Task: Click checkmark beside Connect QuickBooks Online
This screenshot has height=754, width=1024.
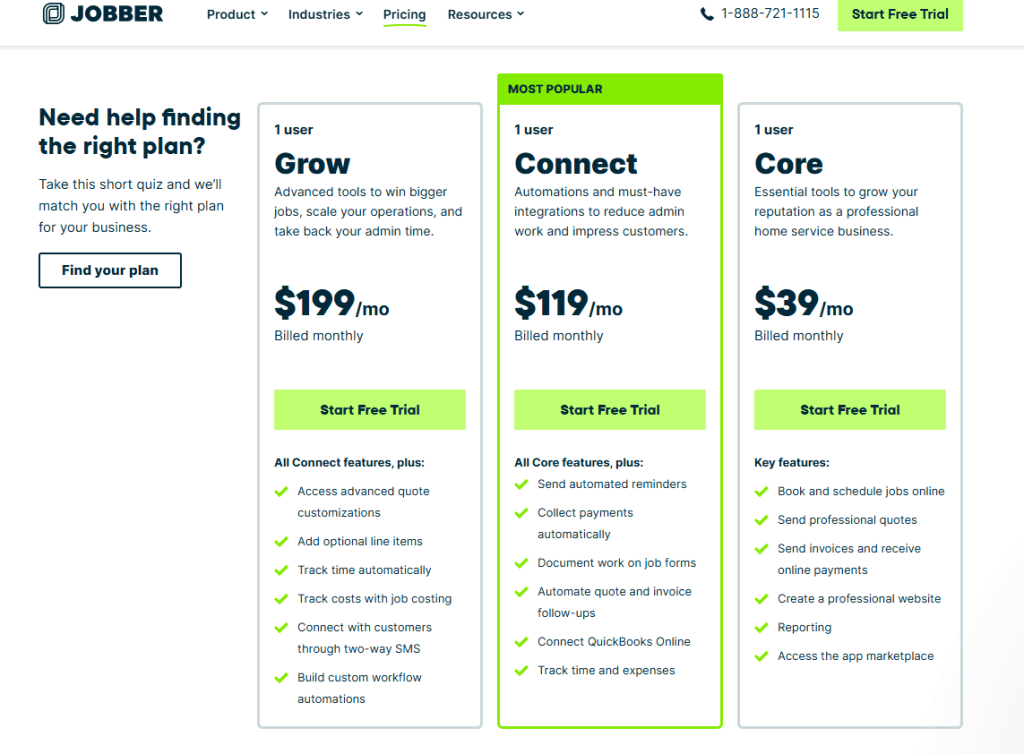Action: [521, 642]
